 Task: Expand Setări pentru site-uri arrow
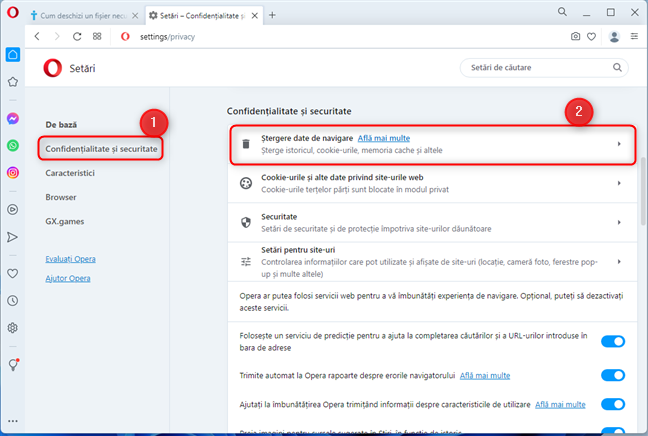pyautogui.click(x=619, y=262)
